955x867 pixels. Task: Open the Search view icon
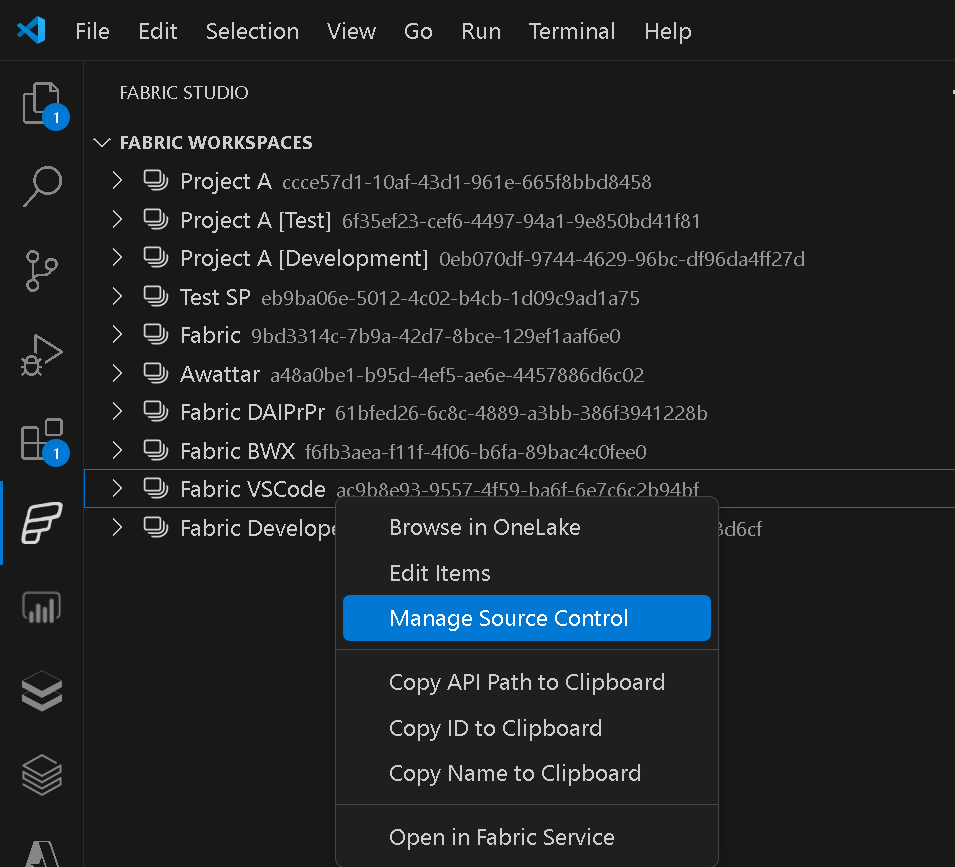[x=42, y=187]
